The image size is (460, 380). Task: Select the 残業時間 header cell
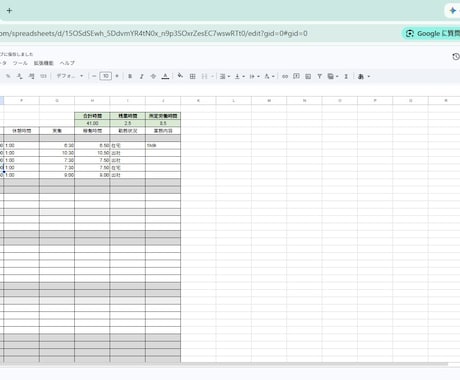point(128,116)
